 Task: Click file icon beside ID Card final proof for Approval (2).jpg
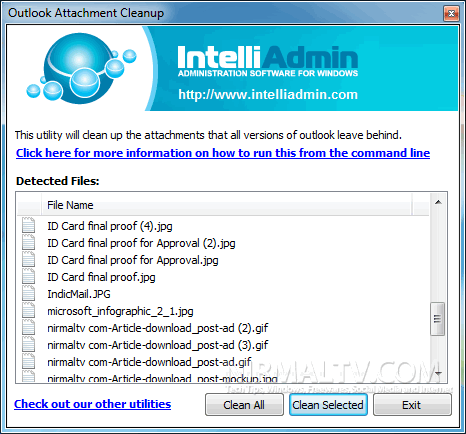coord(28,242)
